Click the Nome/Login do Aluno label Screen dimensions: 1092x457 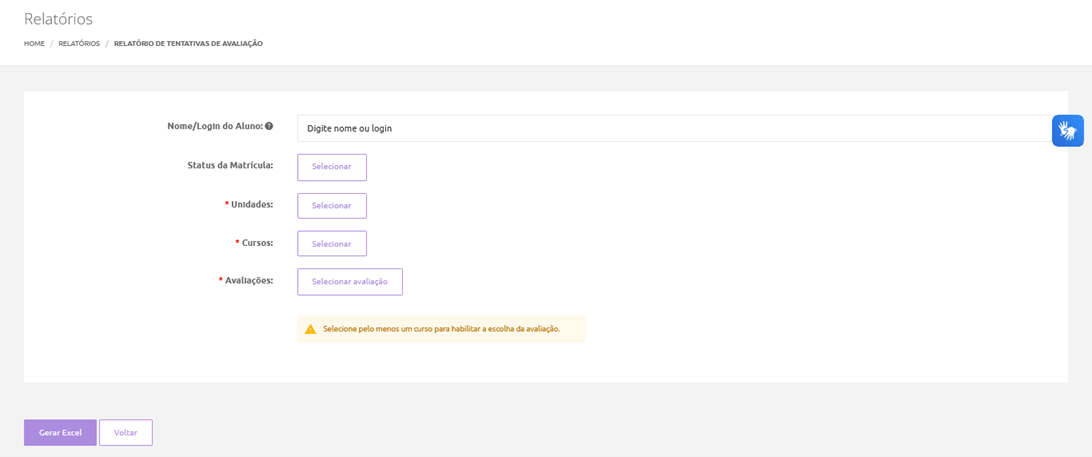point(215,126)
